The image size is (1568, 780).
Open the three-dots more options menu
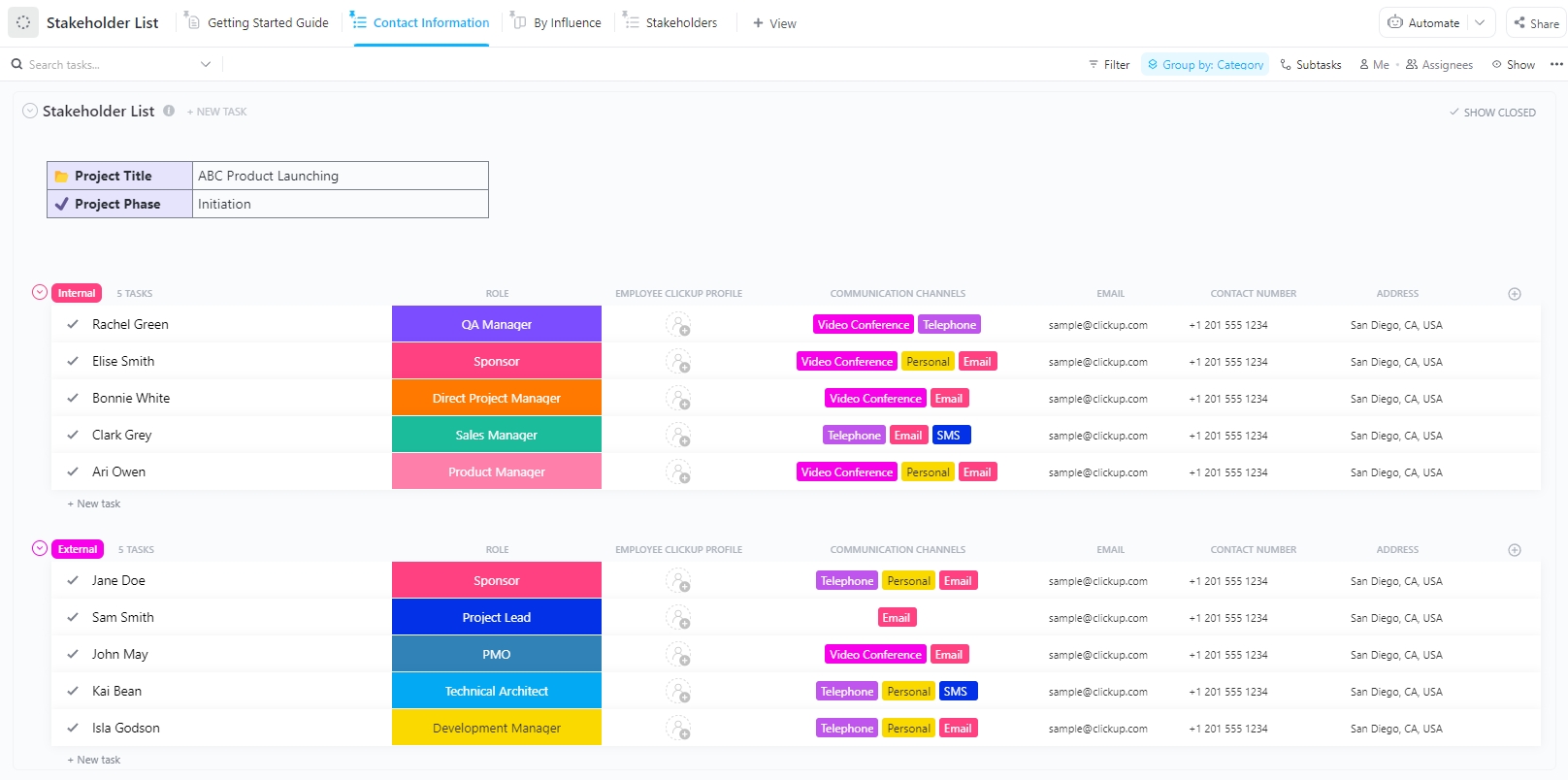[1556, 64]
